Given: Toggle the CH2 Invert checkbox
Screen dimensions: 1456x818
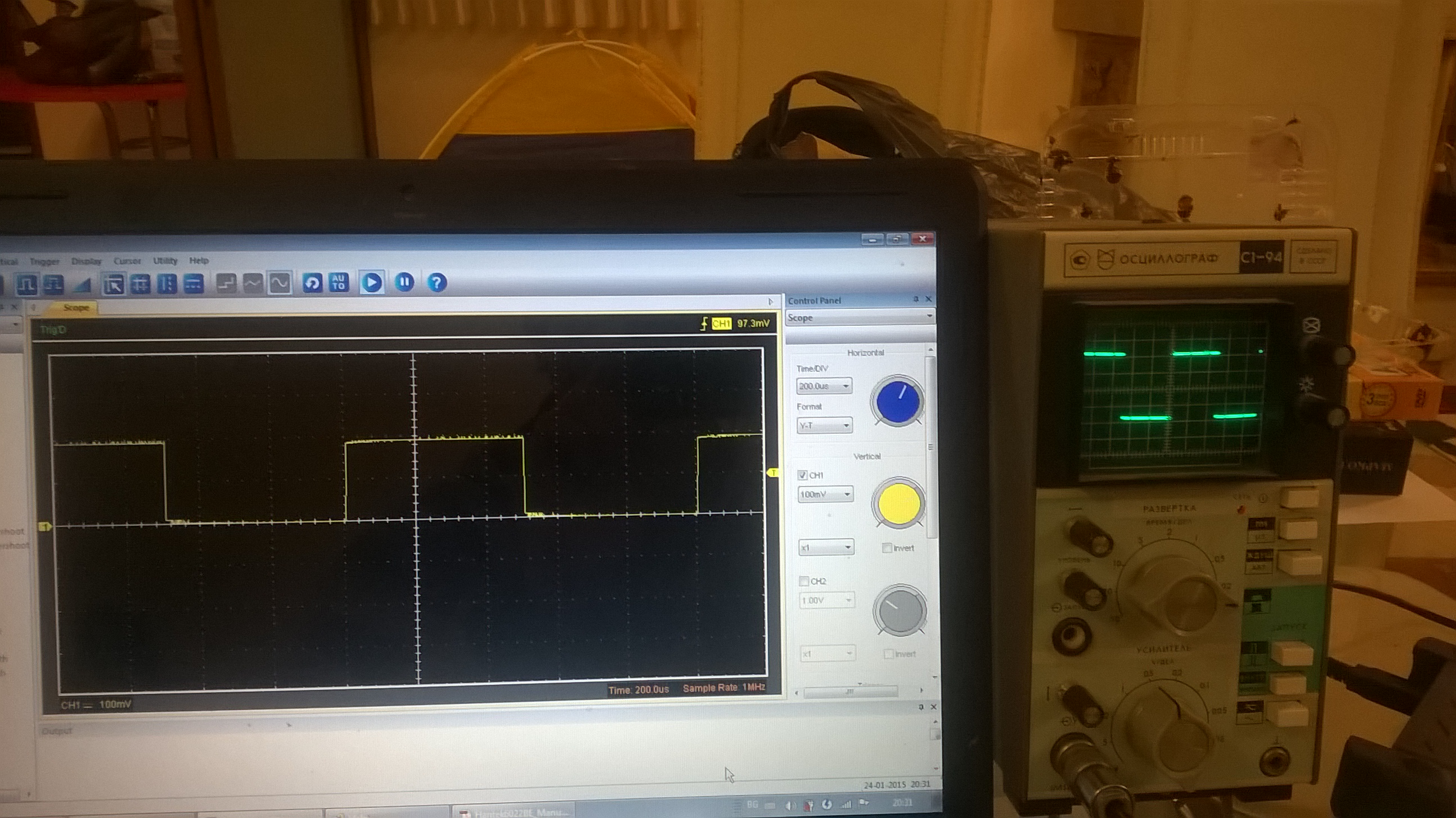Looking at the screenshot, I should pyautogui.click(x=889, y=653).
